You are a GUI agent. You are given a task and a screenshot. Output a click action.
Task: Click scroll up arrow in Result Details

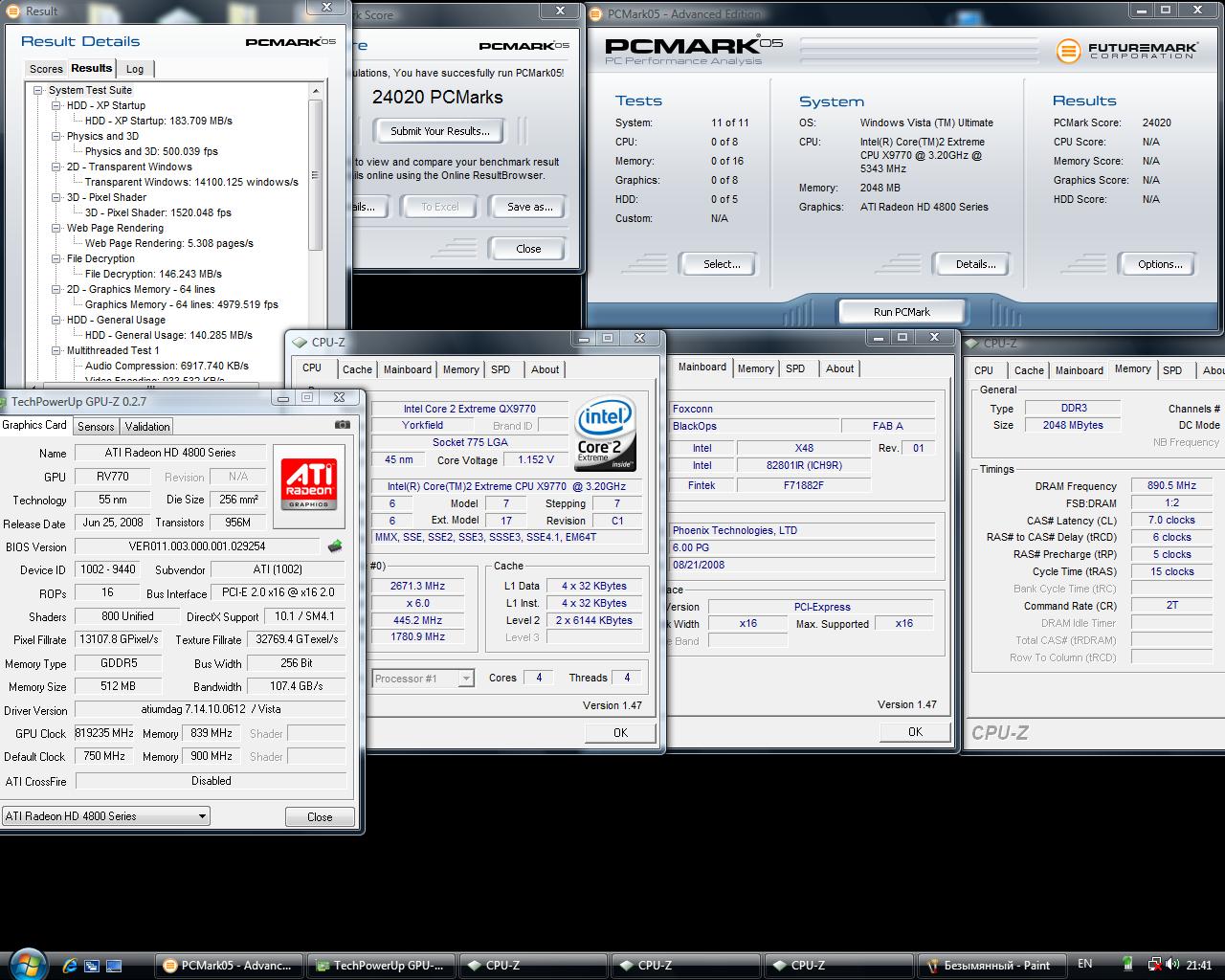click(x=316, y=91)
